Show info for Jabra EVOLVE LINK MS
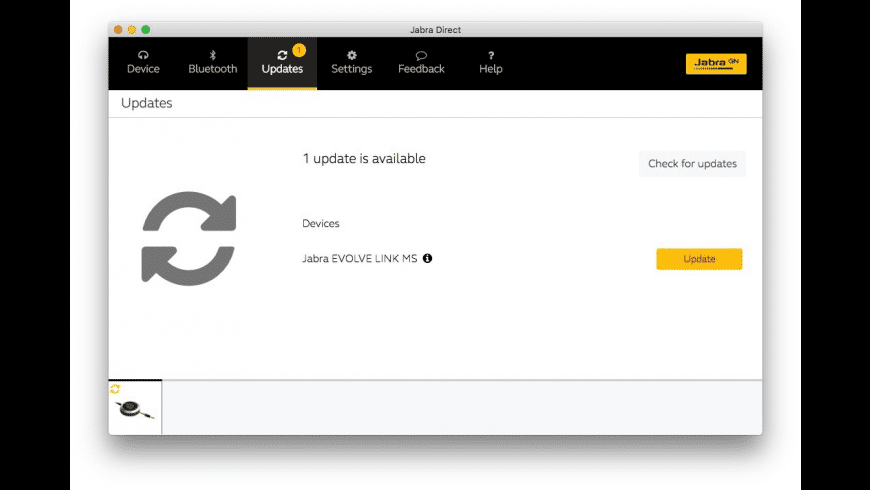Image resolution: width=870 pixels, height=490 pixels. coord(427,258)
